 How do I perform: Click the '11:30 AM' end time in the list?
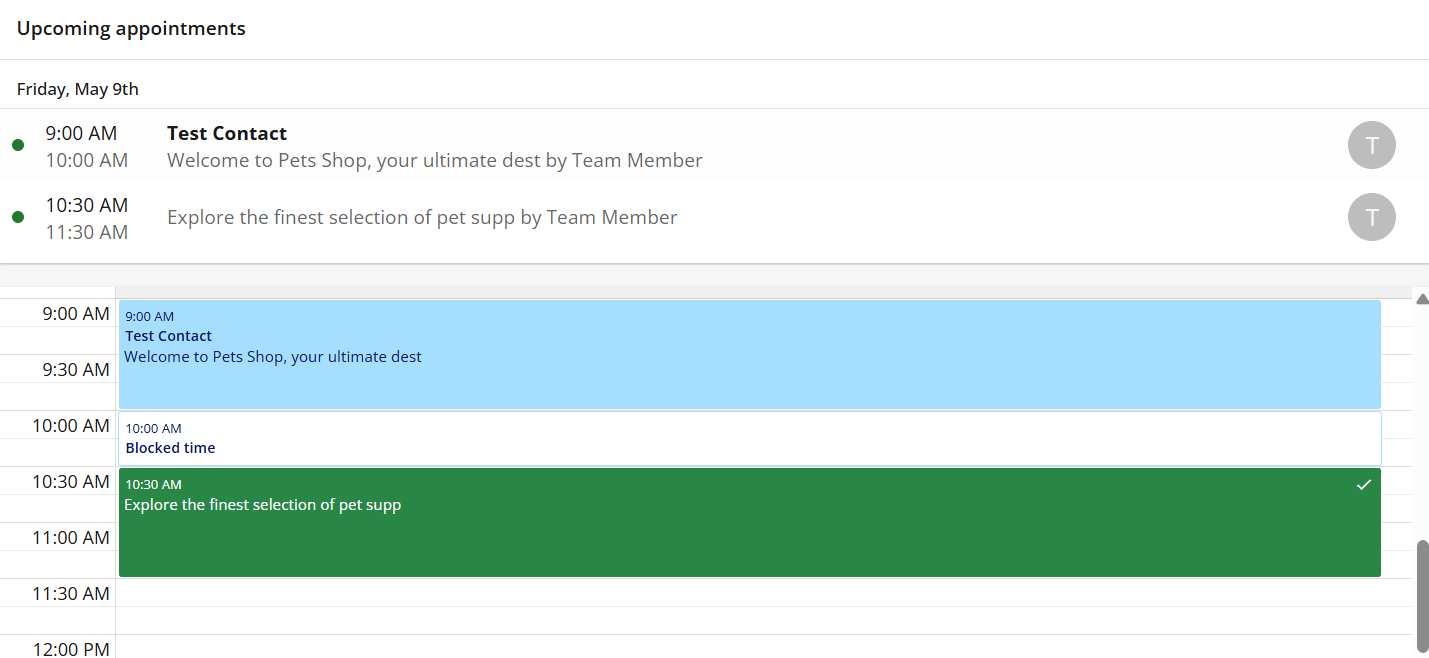87,232
